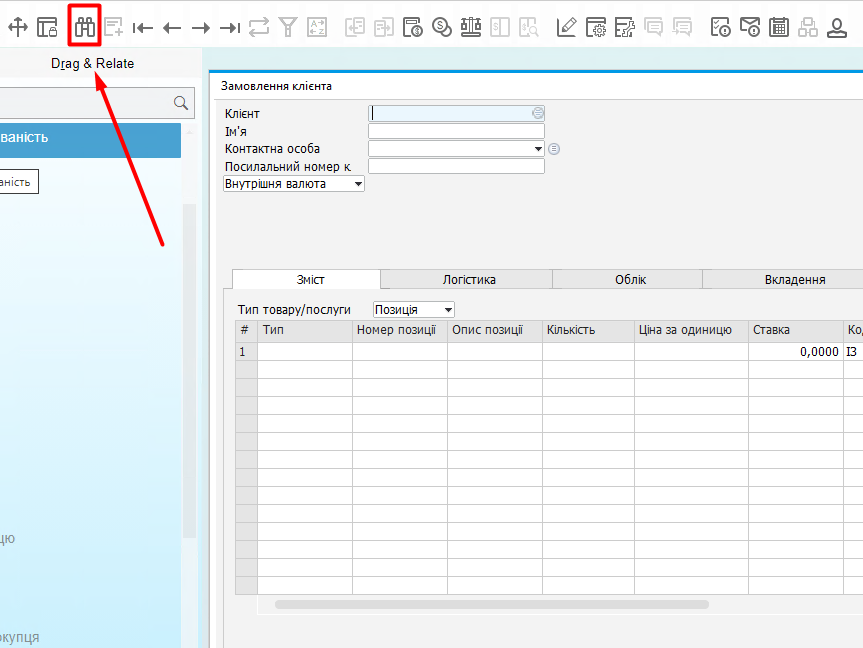Click the scales balance icon
This screenshot has height=648, width=863.
click(x=471, y=27)
